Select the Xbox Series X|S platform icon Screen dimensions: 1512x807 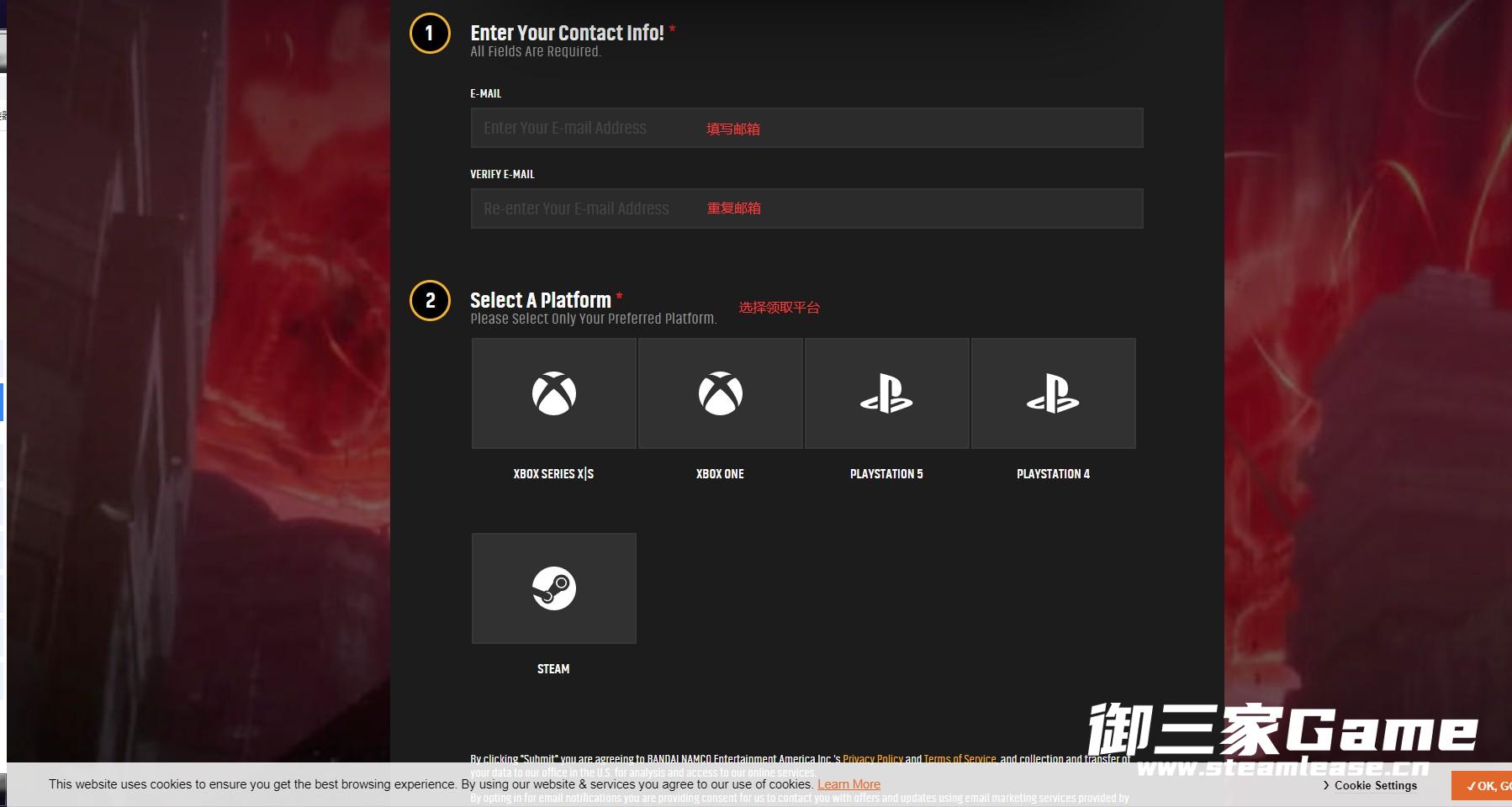tap(553, 393)
